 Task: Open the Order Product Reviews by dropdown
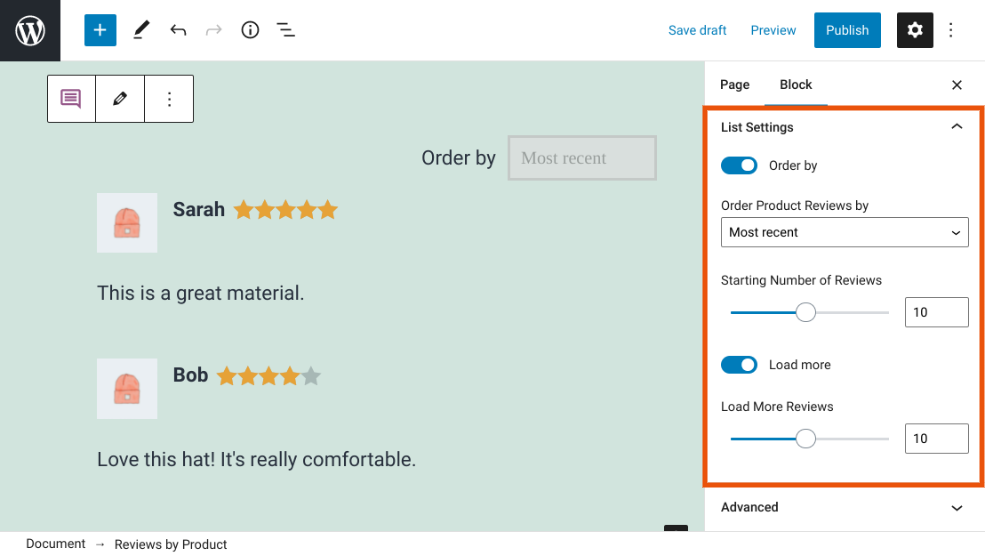point(844,232)
